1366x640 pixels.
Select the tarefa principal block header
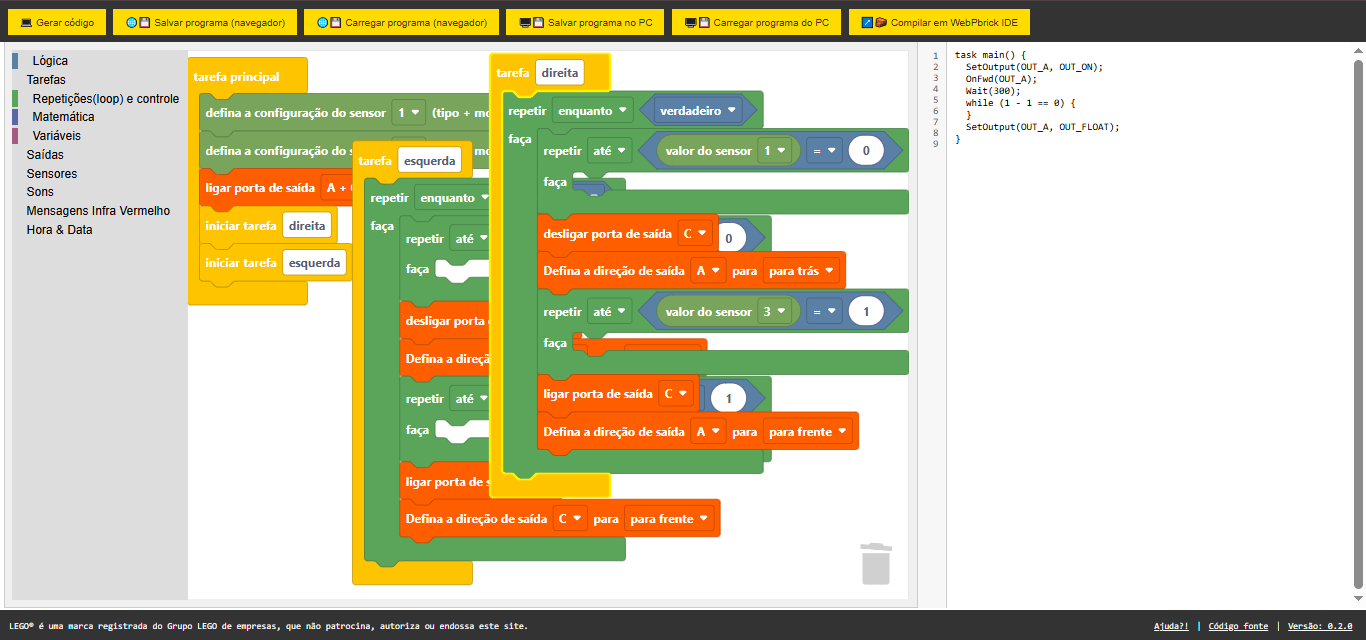click(x=237, y=77)
